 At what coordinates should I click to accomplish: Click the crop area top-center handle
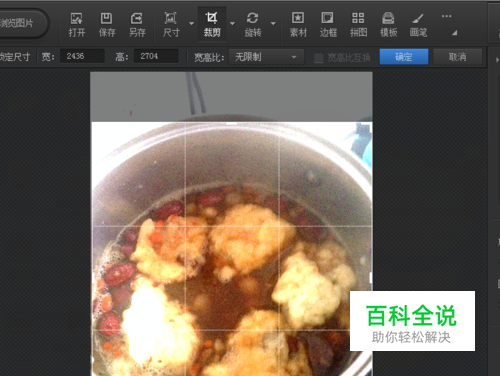pyautogui.click(x=232, y=123)
